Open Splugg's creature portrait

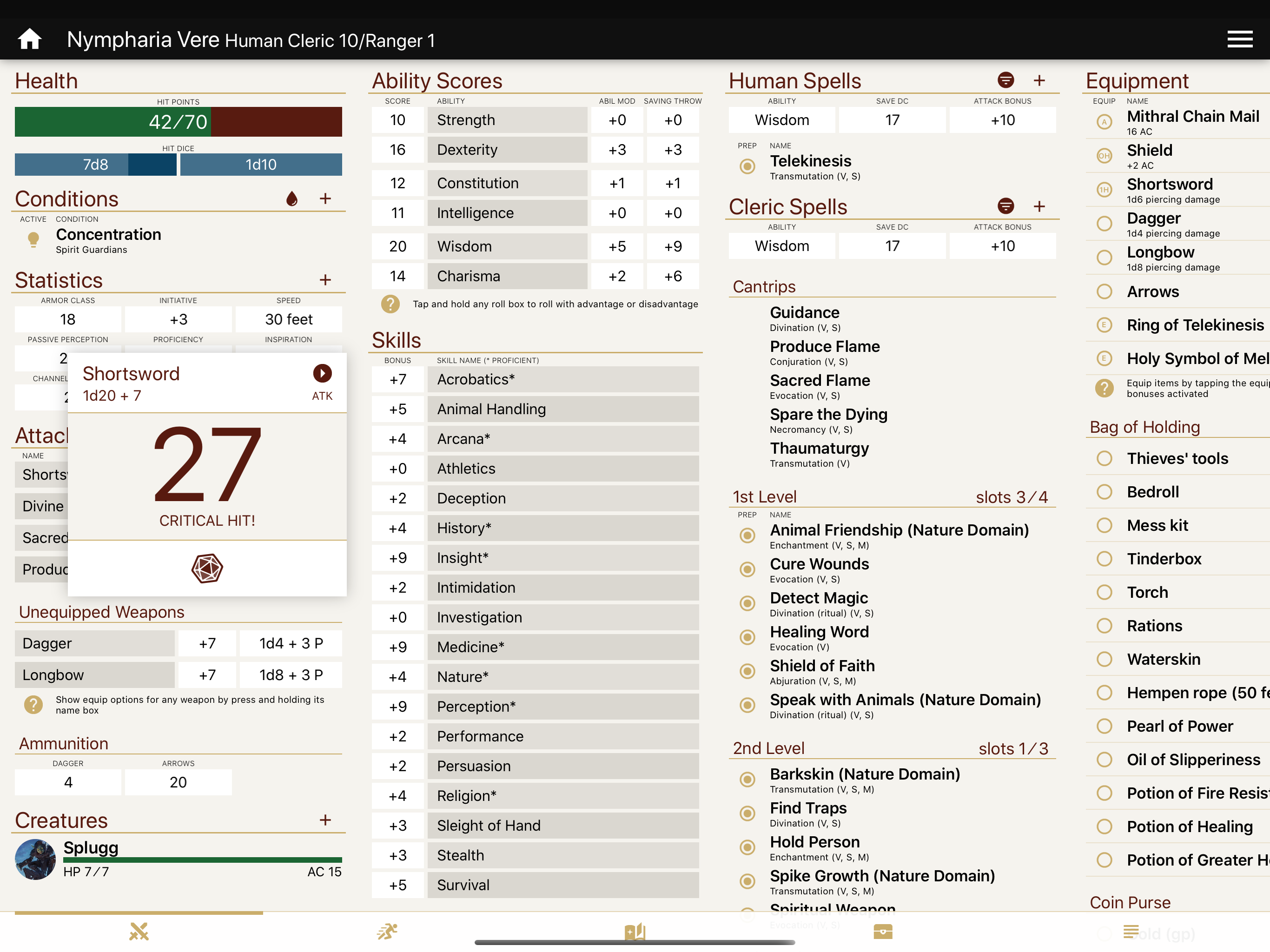tap(35, 859)
